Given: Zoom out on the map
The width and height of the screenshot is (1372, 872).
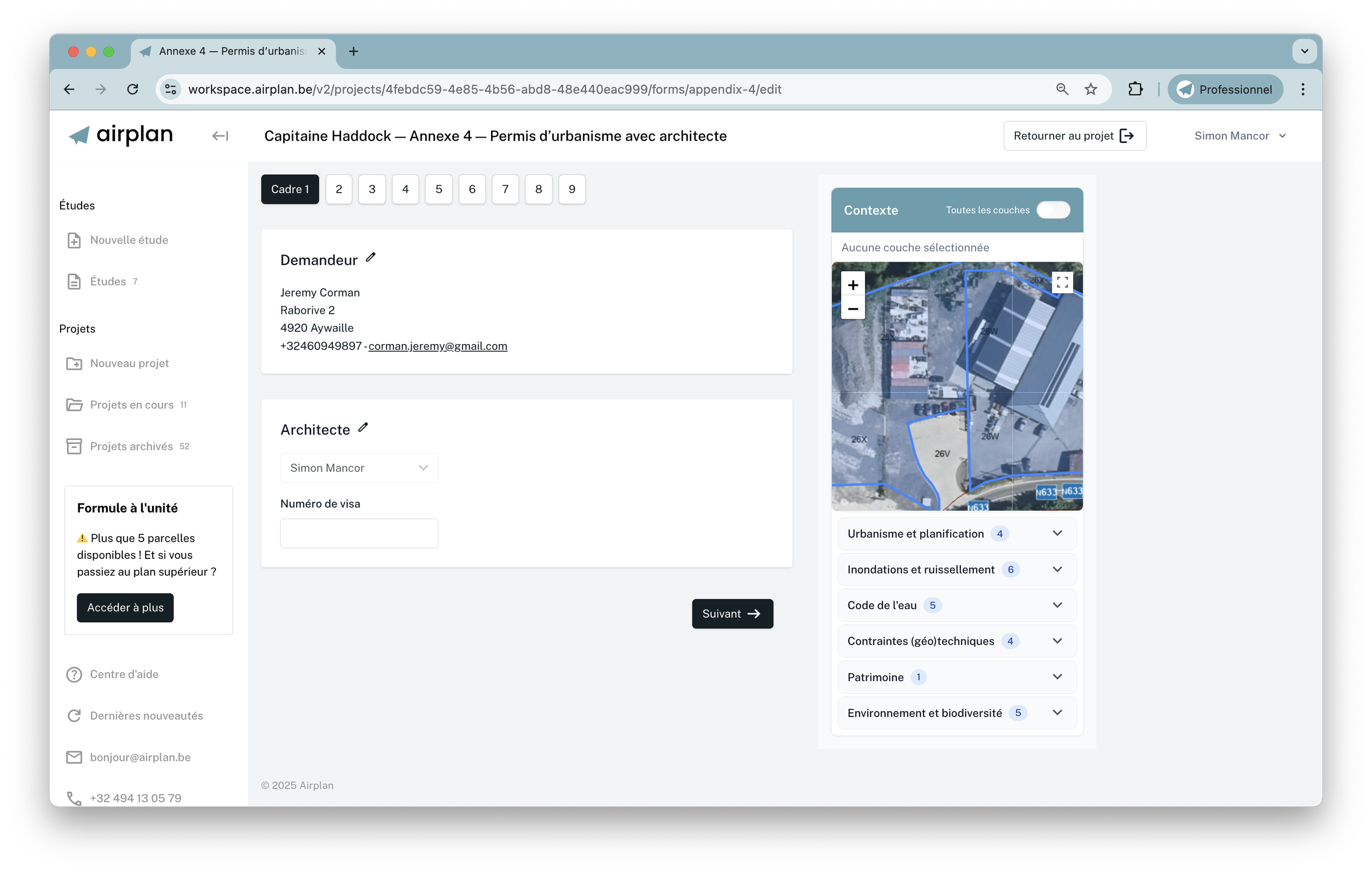Looking at the screenshot, I should pyautogui.click(x=853, y=309).
